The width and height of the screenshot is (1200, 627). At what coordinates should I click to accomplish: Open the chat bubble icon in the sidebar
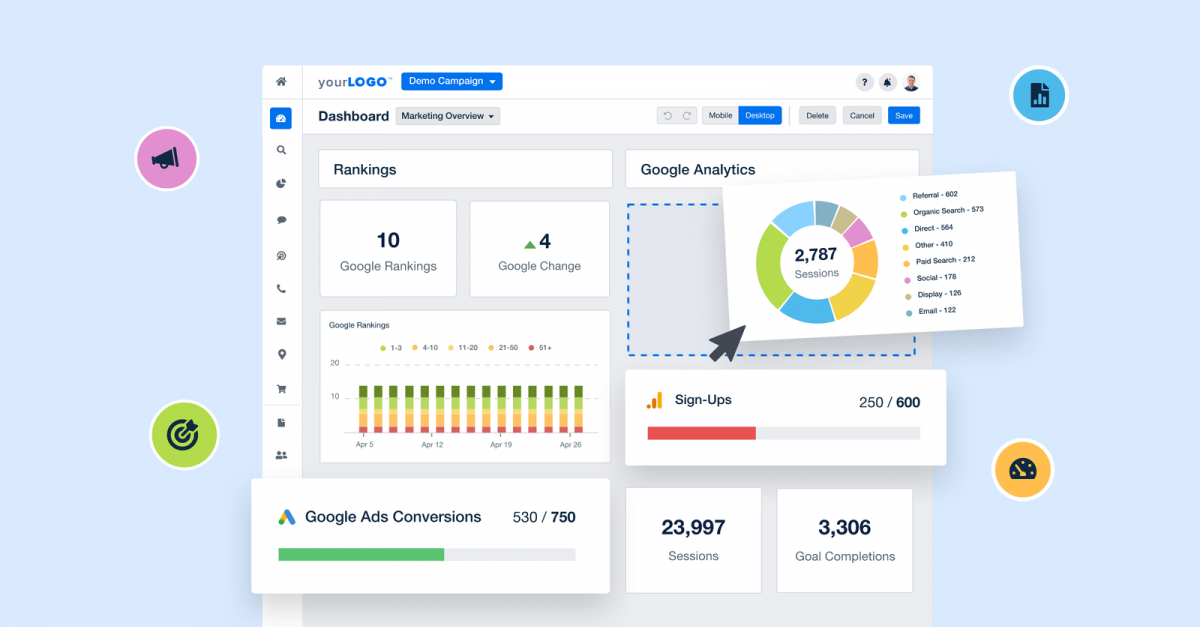coord(281,219)
